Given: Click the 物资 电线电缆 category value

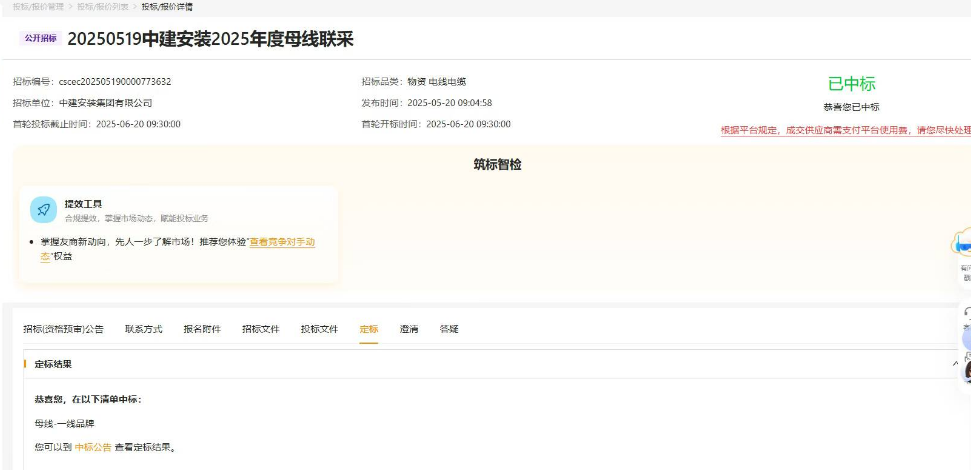Looking at the screenshot, I should pyautogui.click(x=436, y=82).
